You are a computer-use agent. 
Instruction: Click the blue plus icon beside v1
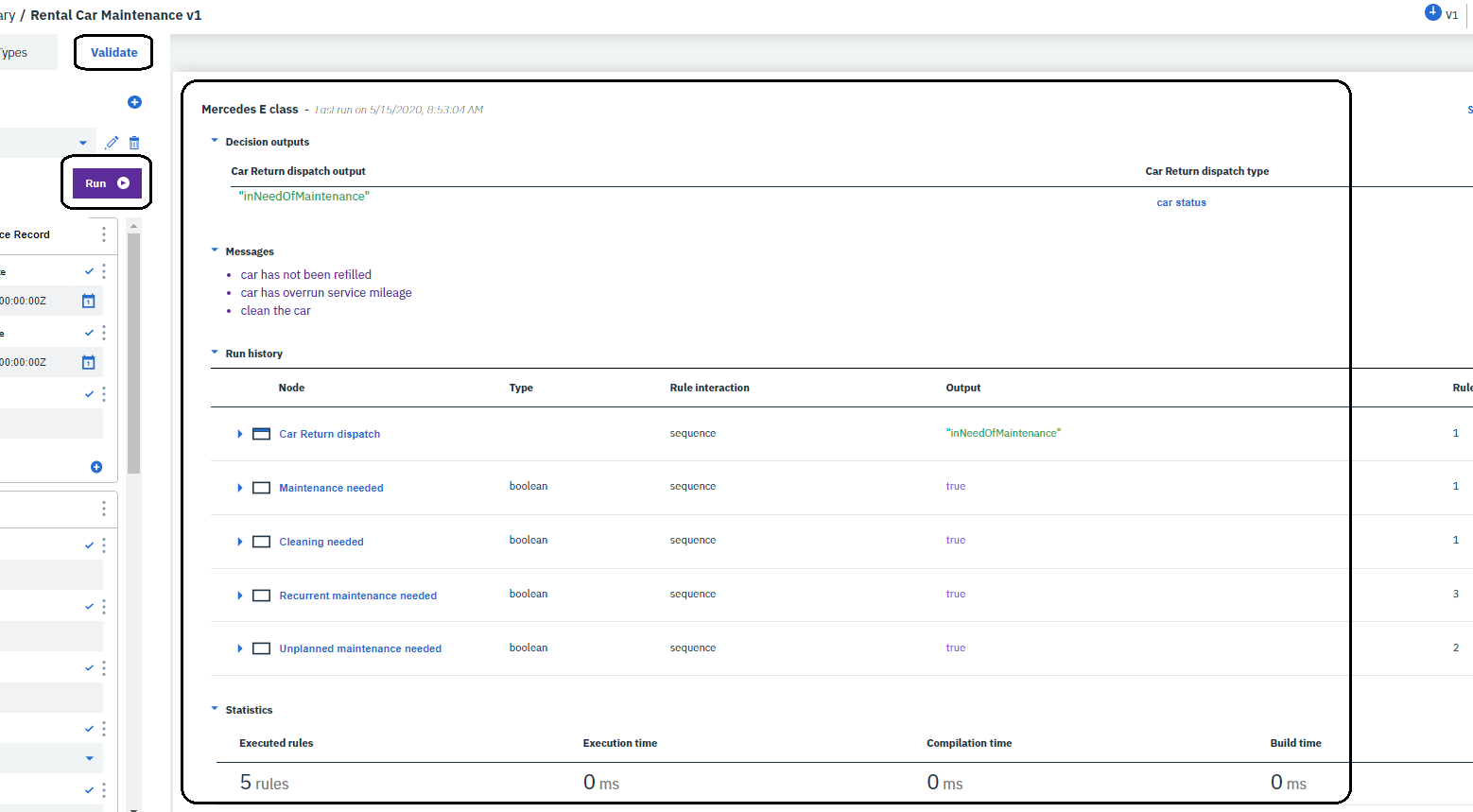pos(1433,12)
